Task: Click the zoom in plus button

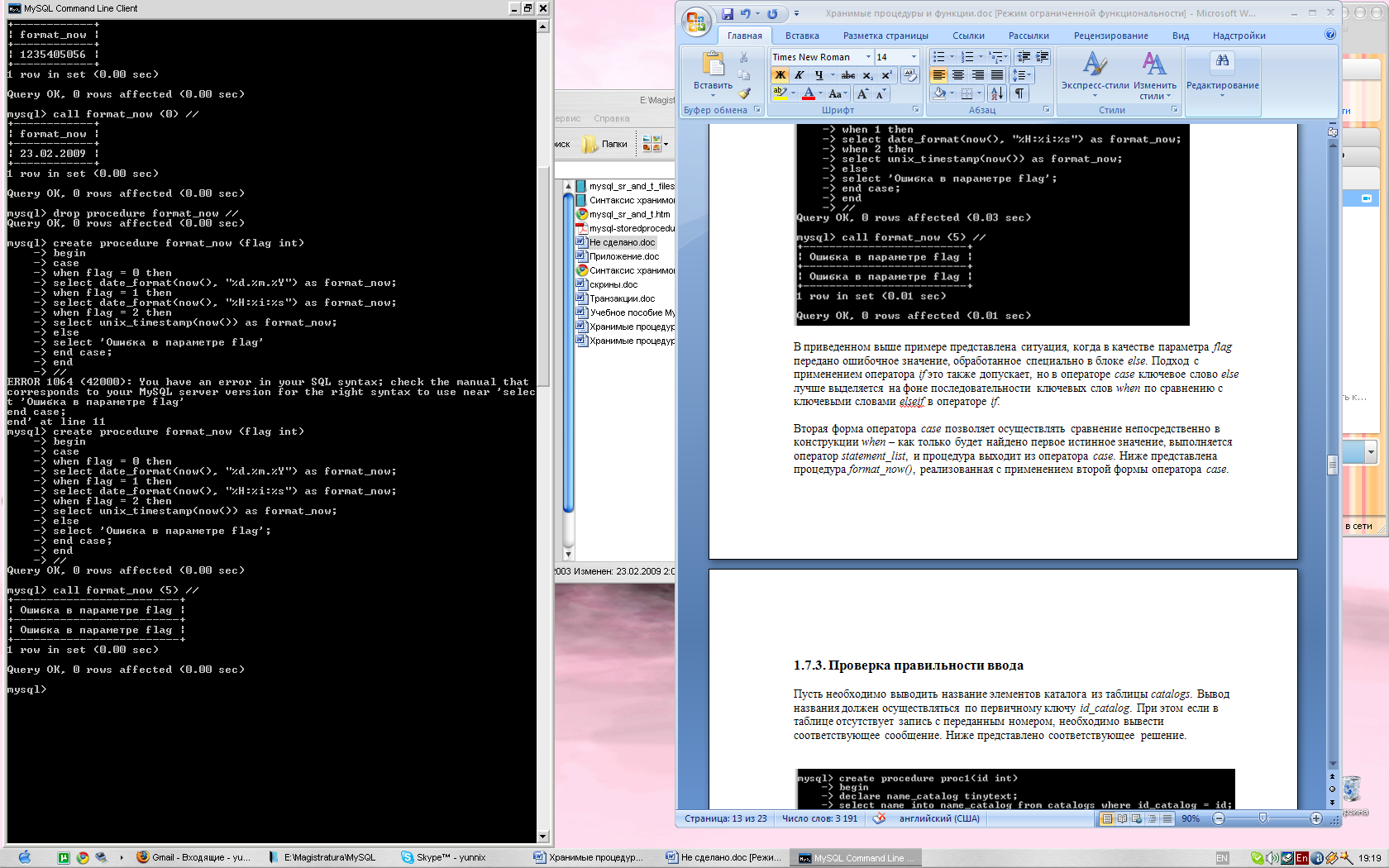Action: coord(1316,818)
